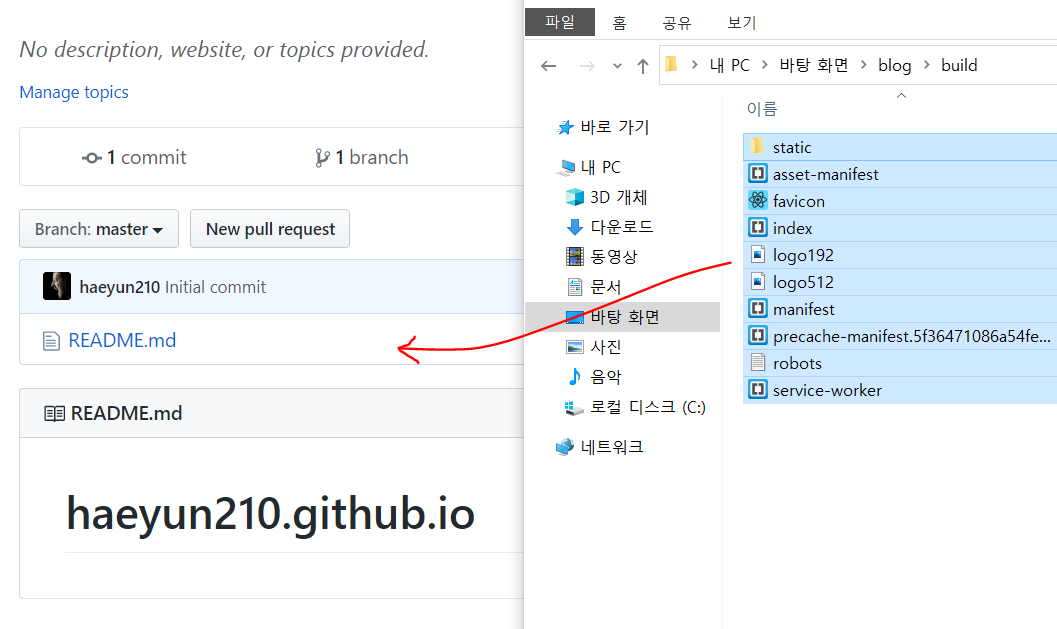The image size is (1057, 629).
Task: Open the 보기 ribbon tab
Action: [742, 23]
